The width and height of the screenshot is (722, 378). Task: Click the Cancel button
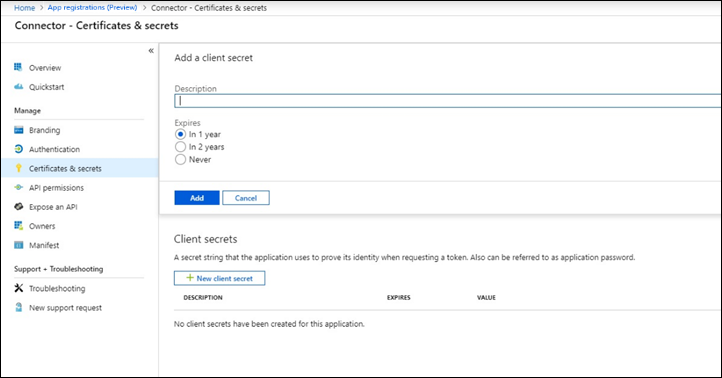point(246,198)
